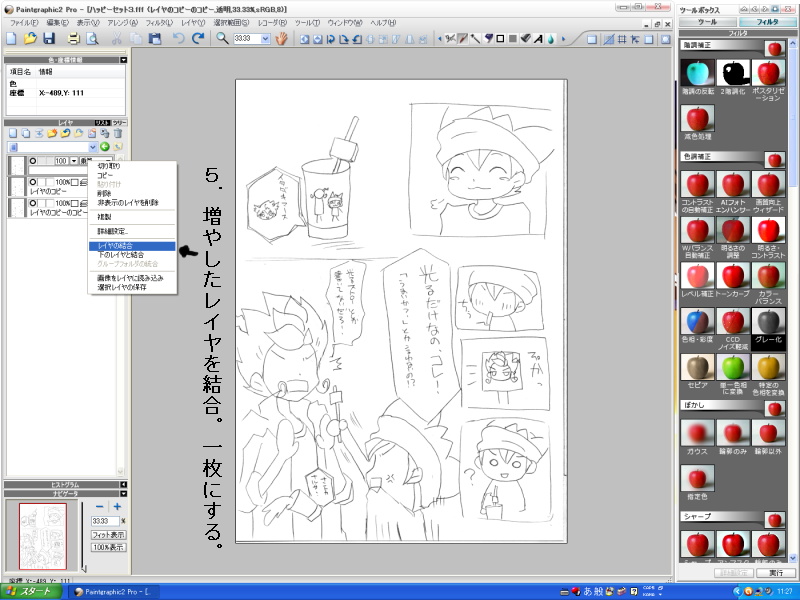
Task: Toggle the grid display icon
Action: pyautogui.click(x=622, y=39)
